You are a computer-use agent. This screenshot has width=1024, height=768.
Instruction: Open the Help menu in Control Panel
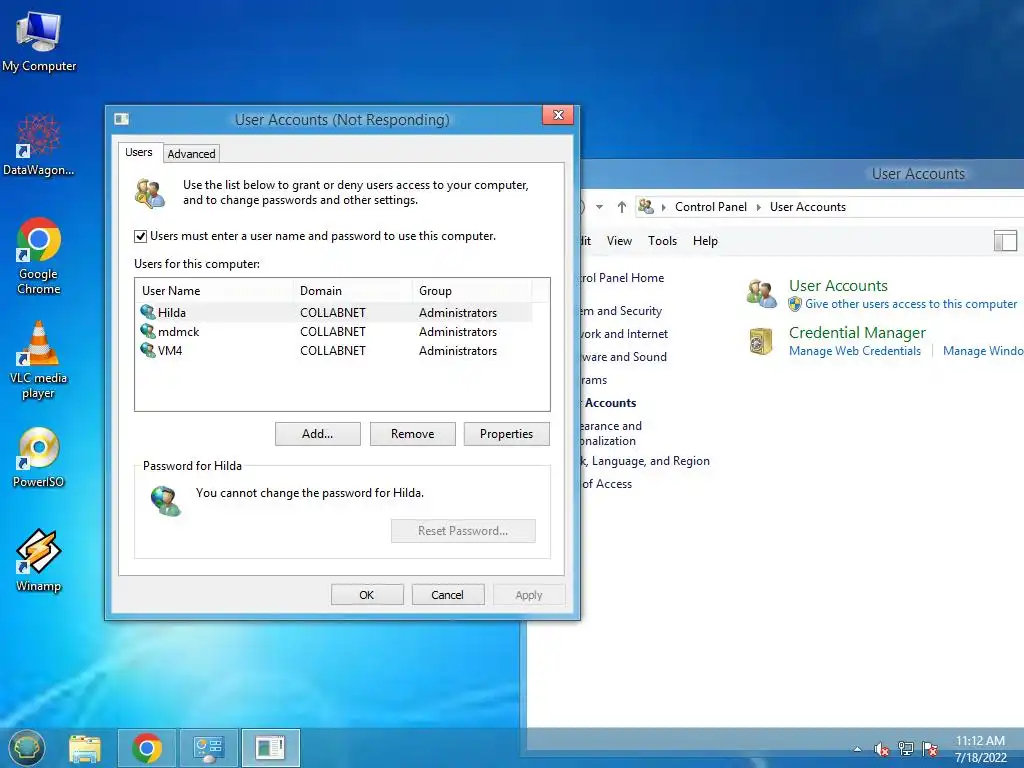pos(705,240)
